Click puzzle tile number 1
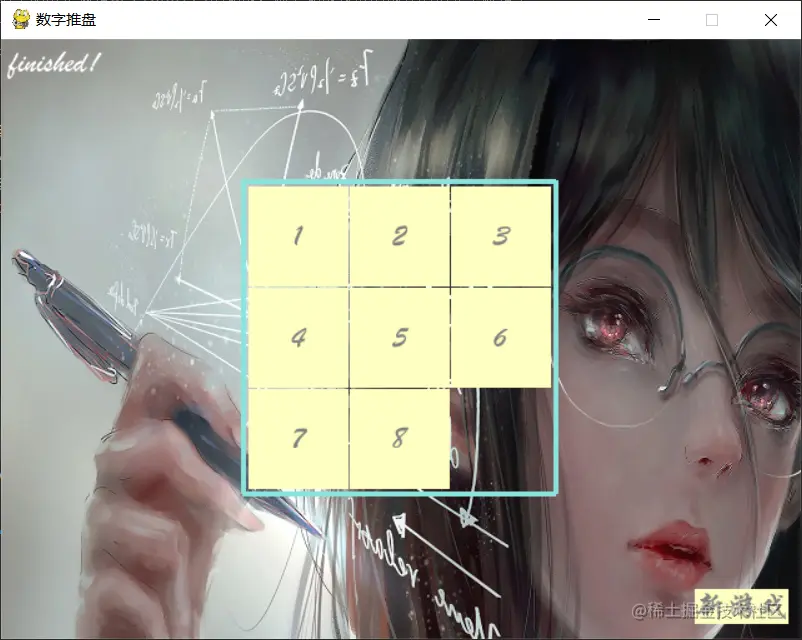 298,236
